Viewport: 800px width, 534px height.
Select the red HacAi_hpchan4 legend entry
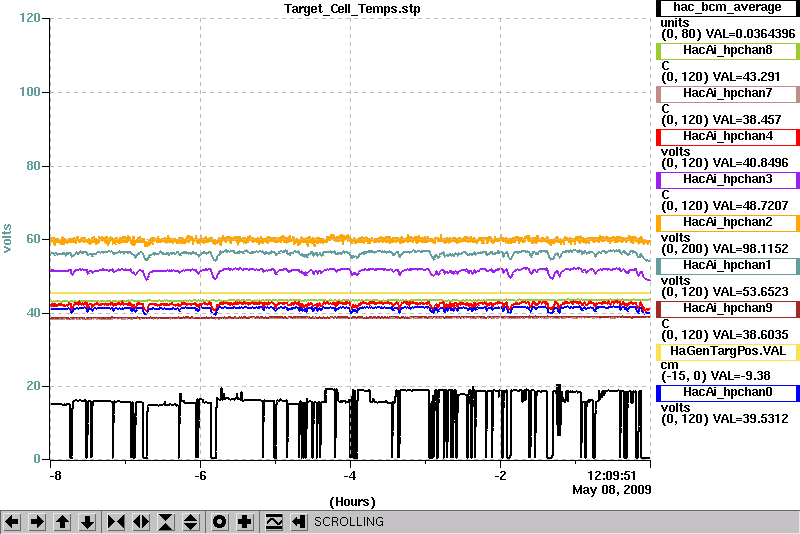tap(728, 137)
